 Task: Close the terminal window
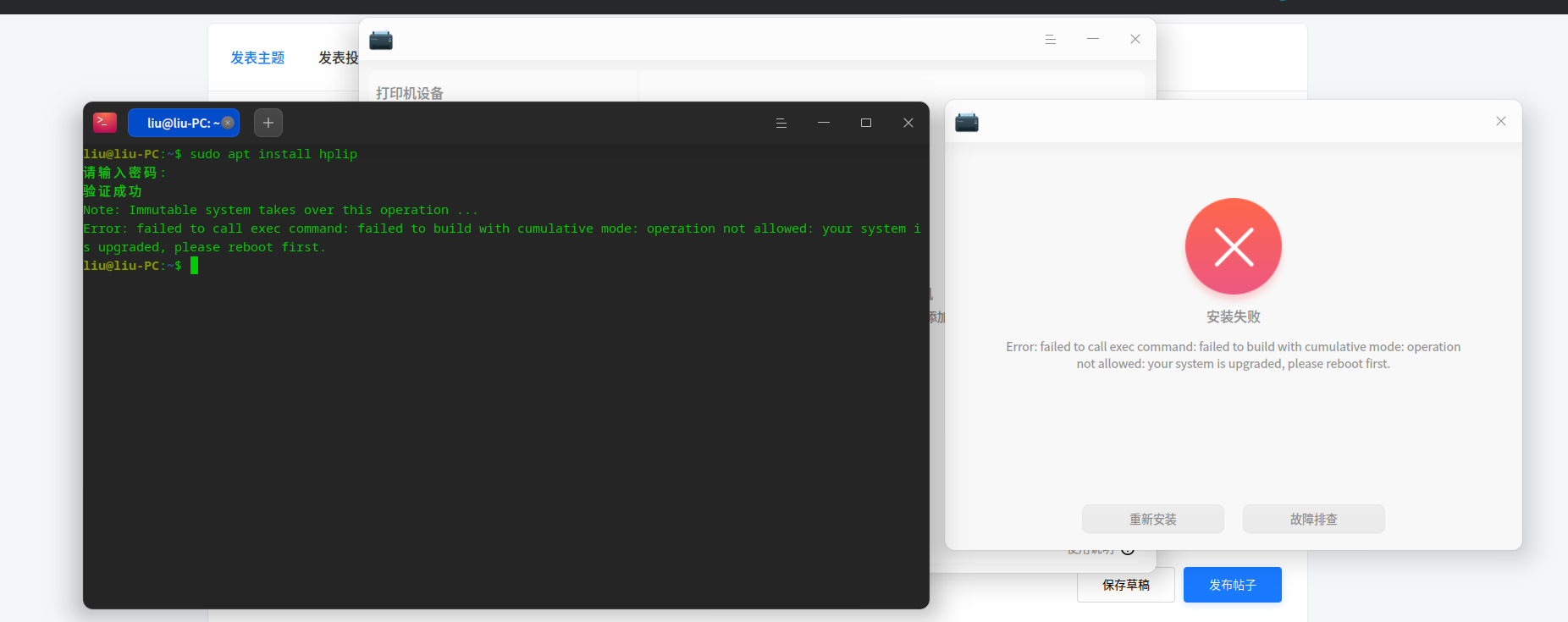(x=908, y=123)
